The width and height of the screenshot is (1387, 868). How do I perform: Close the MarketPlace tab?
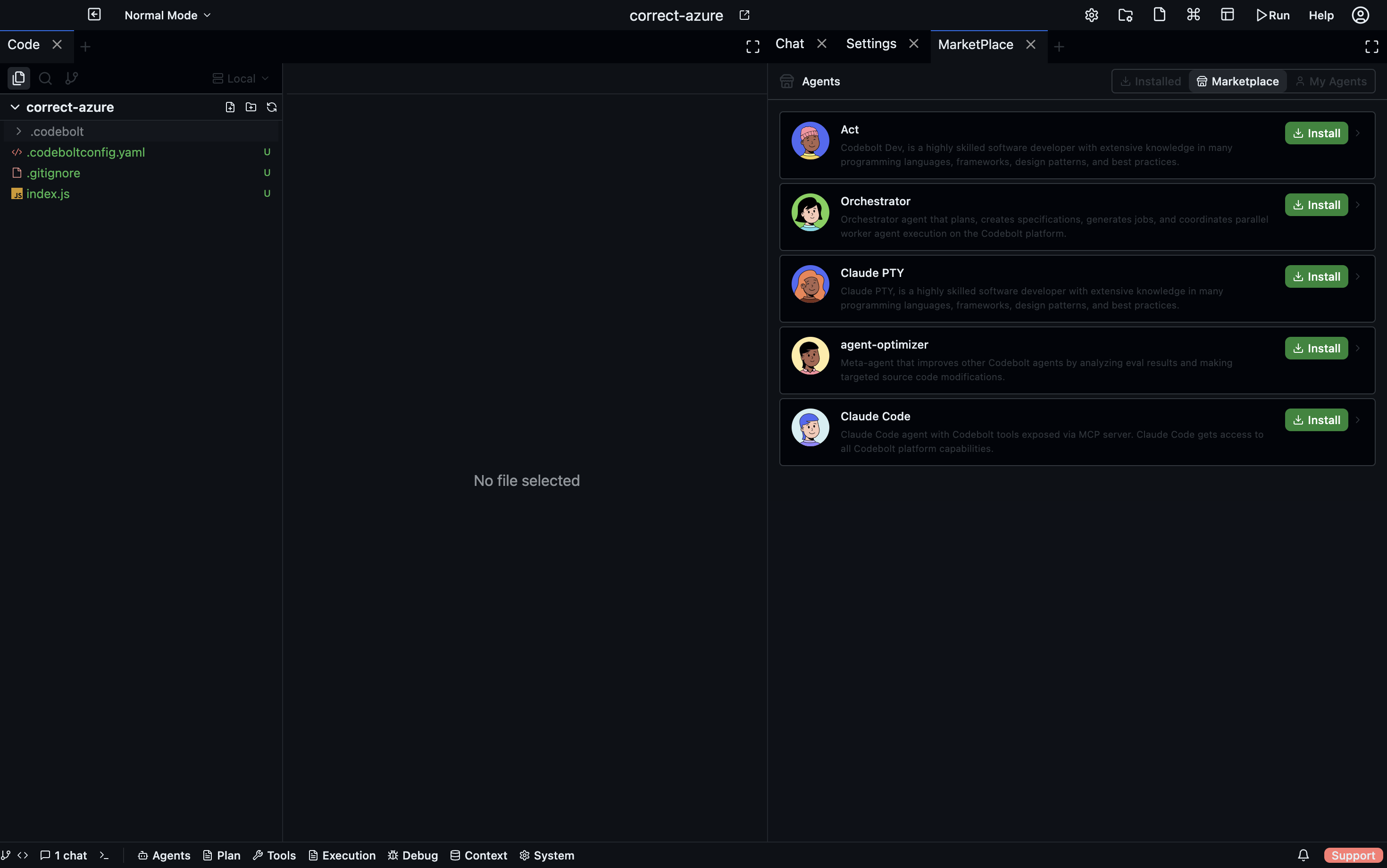coord(1030,44)
